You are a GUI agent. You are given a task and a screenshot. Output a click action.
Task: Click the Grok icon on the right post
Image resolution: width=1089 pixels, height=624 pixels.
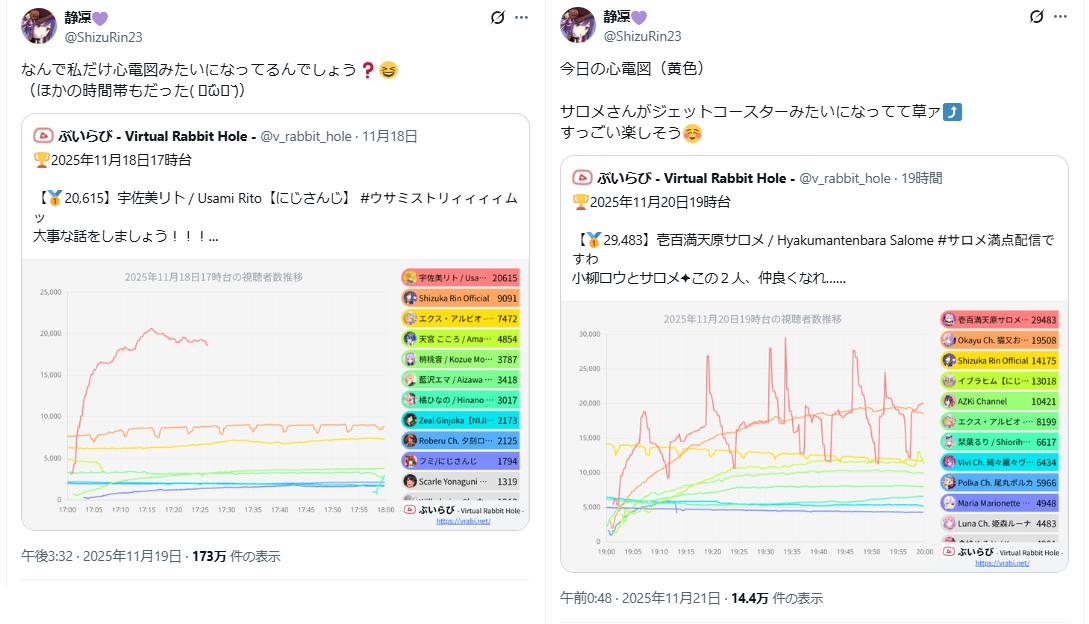pyautogui.click(x=1037, y=18)
